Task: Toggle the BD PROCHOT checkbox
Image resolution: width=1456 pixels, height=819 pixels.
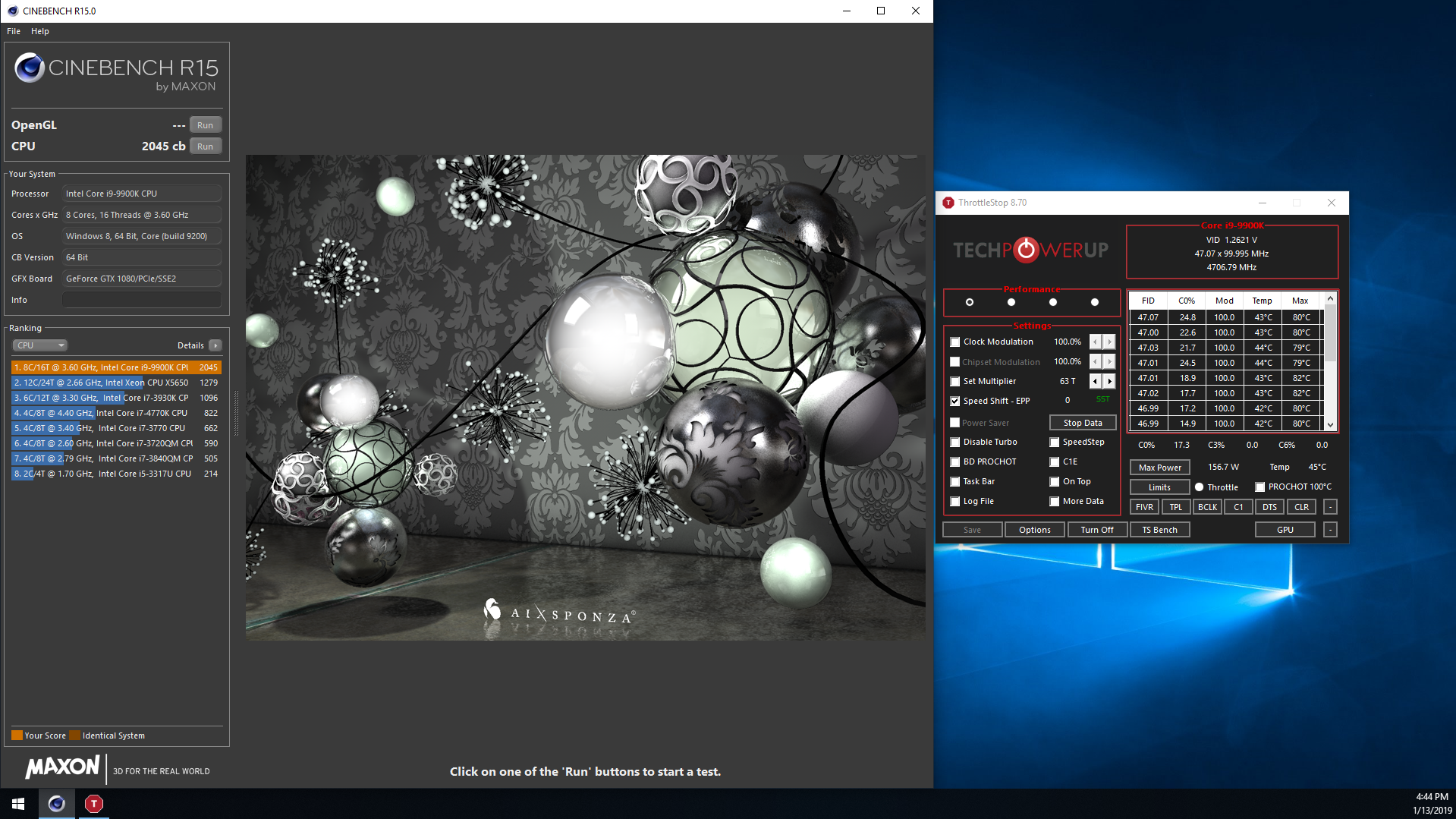Action: coord(955,462)
